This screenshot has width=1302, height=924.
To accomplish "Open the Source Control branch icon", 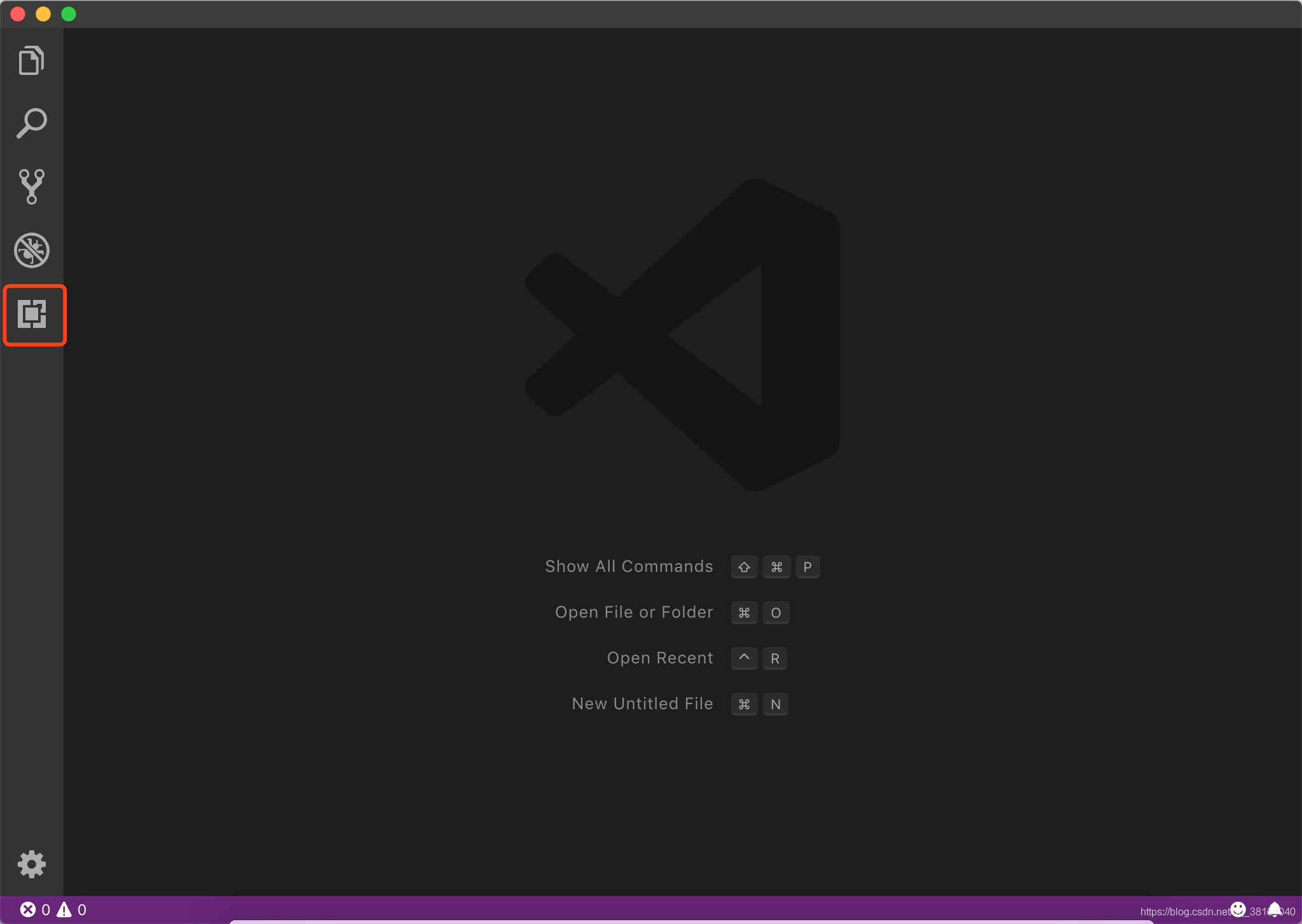I will click(31, 186).
